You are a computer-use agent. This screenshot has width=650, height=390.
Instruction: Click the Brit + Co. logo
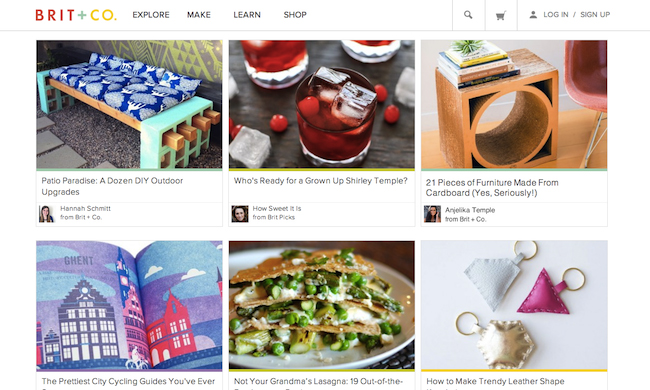coord(76,15)
